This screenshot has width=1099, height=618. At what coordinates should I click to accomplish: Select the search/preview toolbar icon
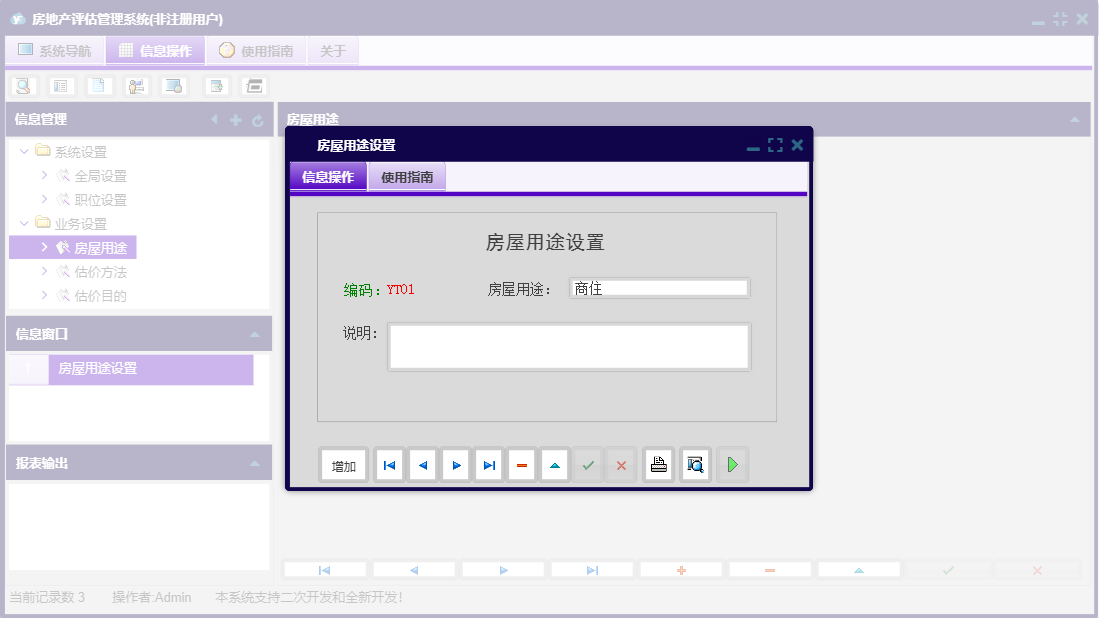(x=22, y=85)
